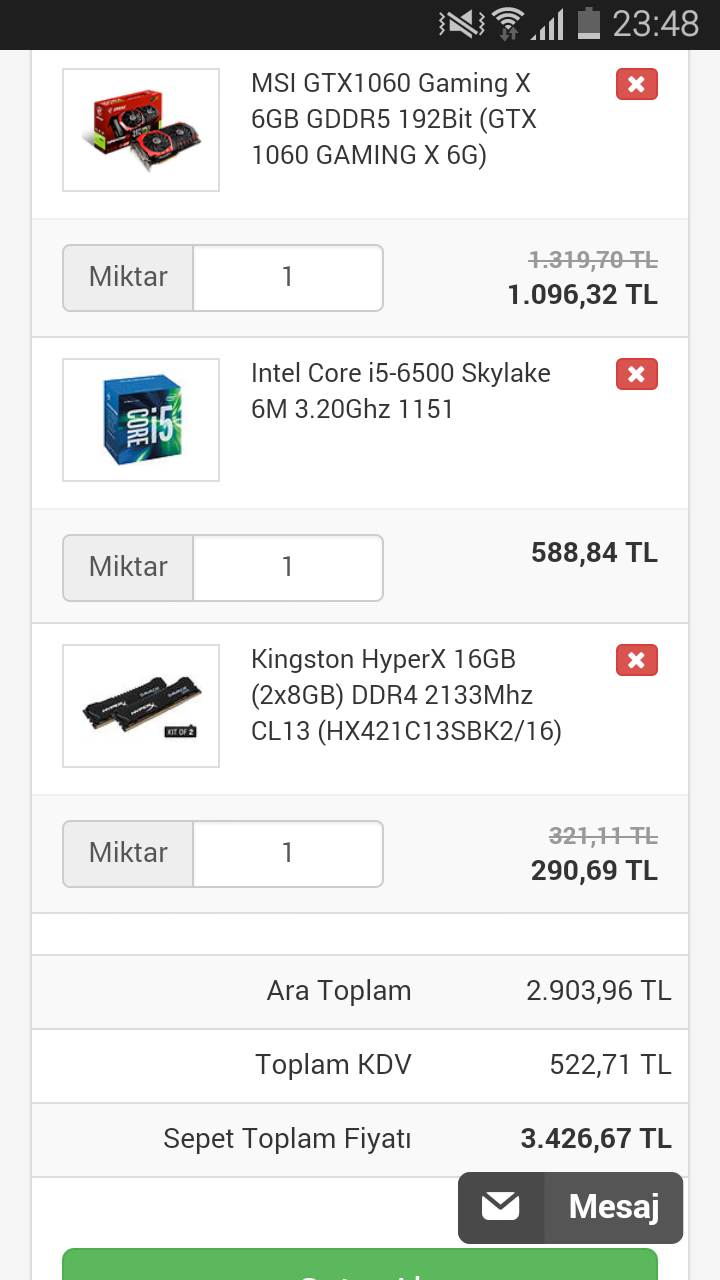
Task: Open Intel Core i5-6500 Skylake product title
Action: [x=400, y=391]
